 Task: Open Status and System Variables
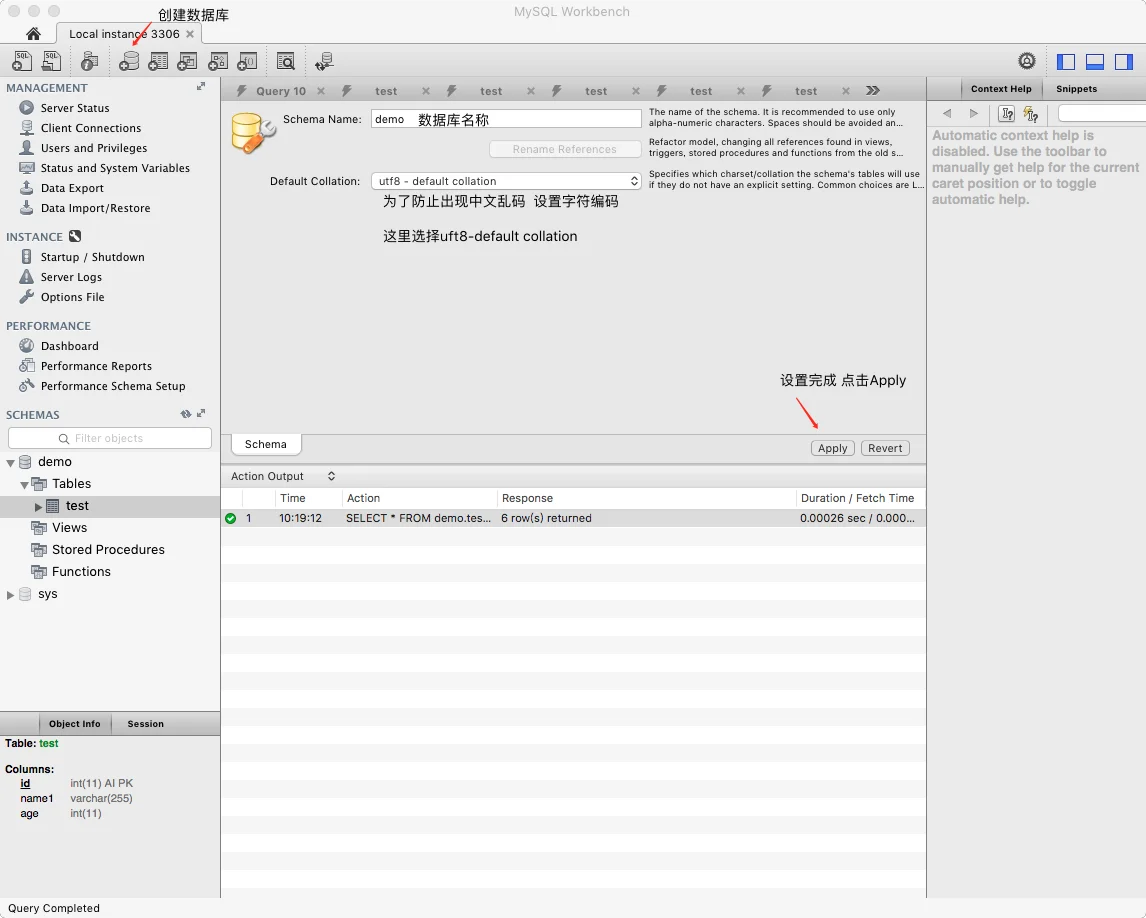tap(115, 168)
